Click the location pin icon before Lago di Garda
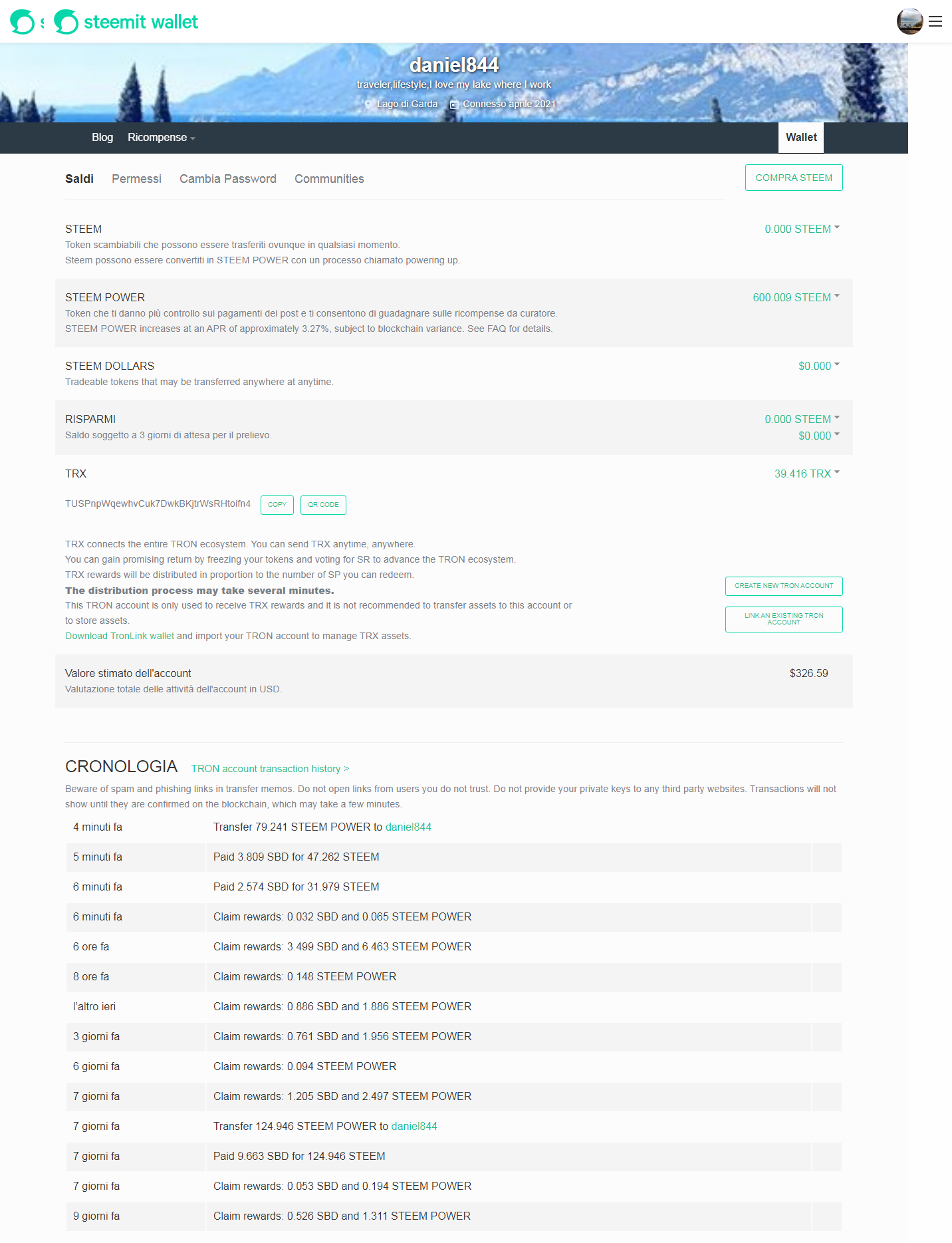Screen dimensions: 952x1243 coord(368,104)
